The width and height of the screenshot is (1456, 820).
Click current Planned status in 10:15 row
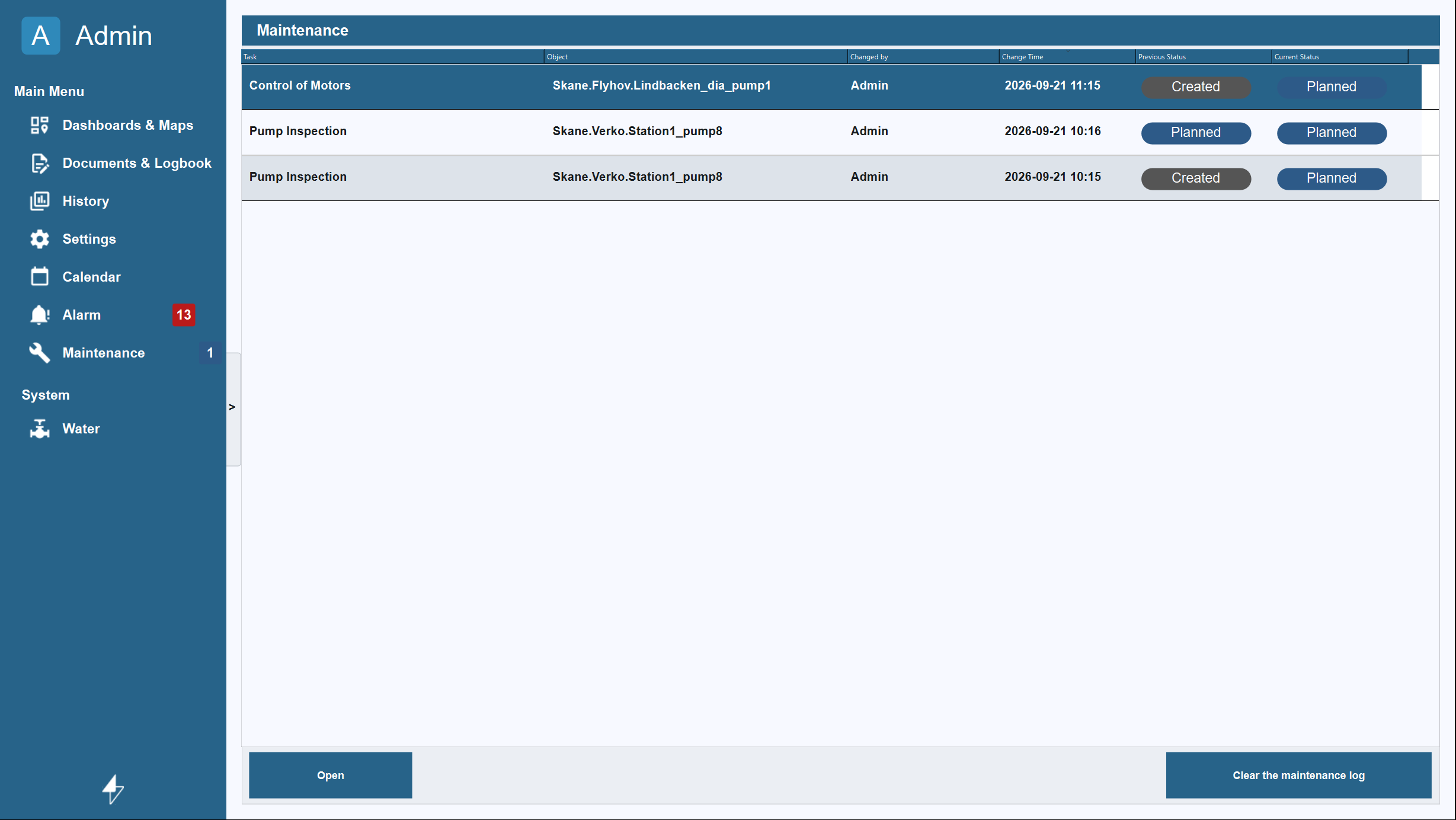[1332, 178]
